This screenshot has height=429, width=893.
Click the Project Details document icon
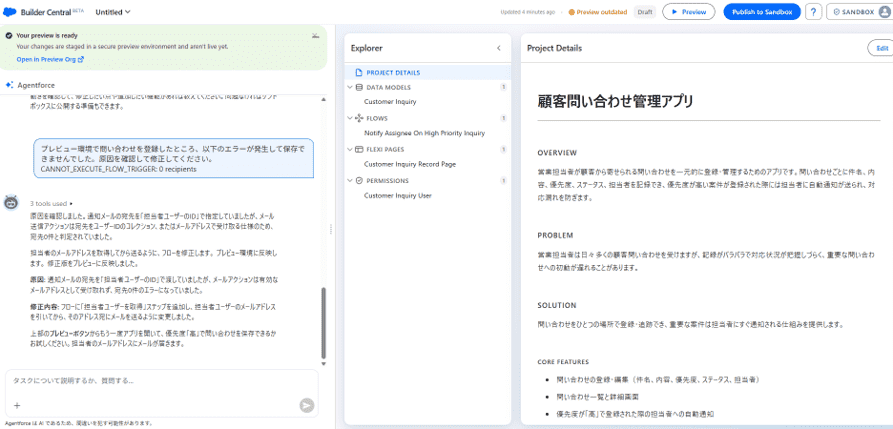tap(359, 72)
